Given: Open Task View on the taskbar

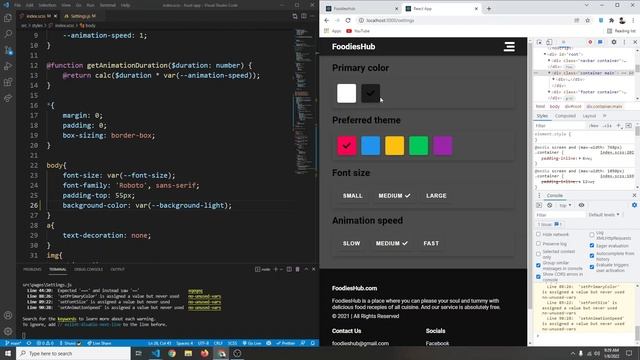Looking at the screenshot, I should coord(138,353).
